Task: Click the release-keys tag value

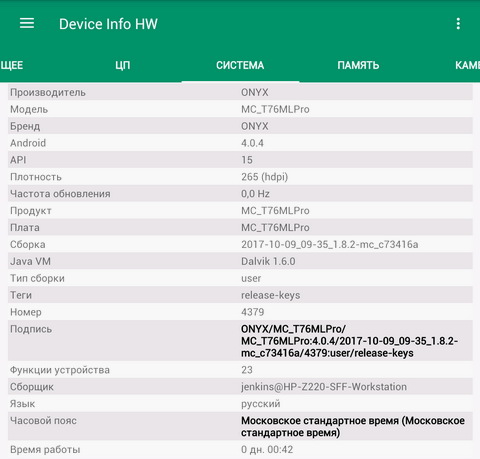Action: coord(270,295)
